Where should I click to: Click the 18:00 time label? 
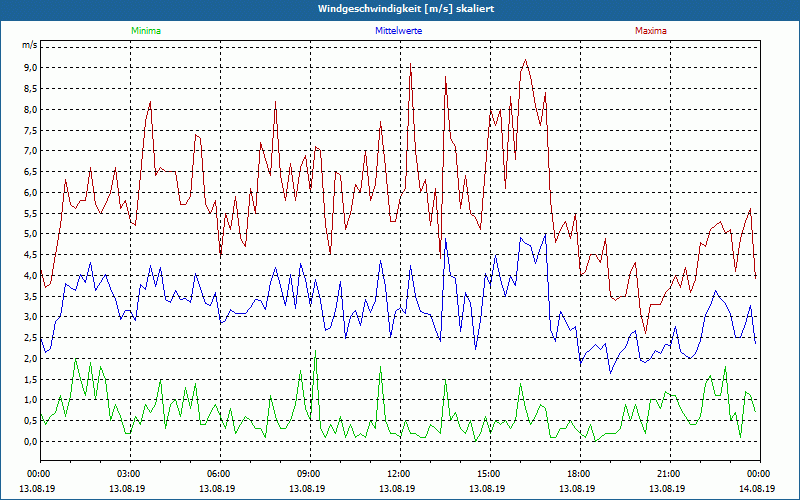click(578, 474)
